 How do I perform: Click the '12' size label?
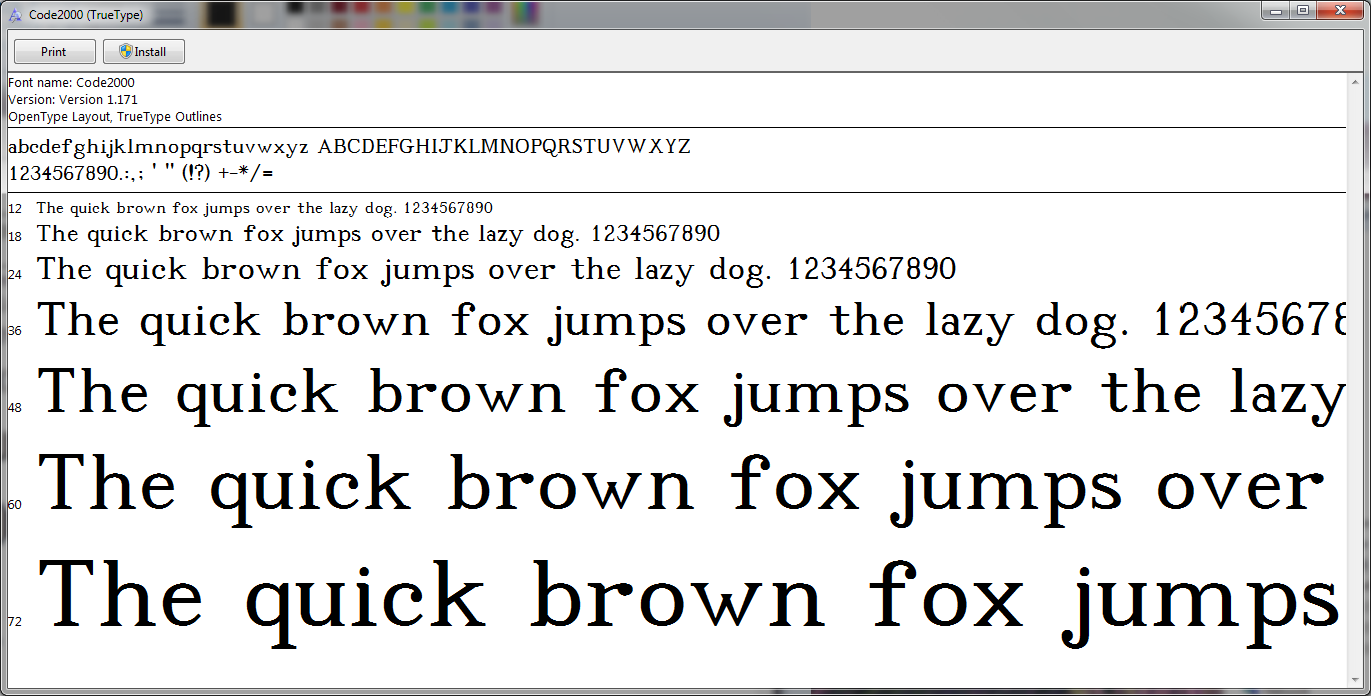coord(15,210)
